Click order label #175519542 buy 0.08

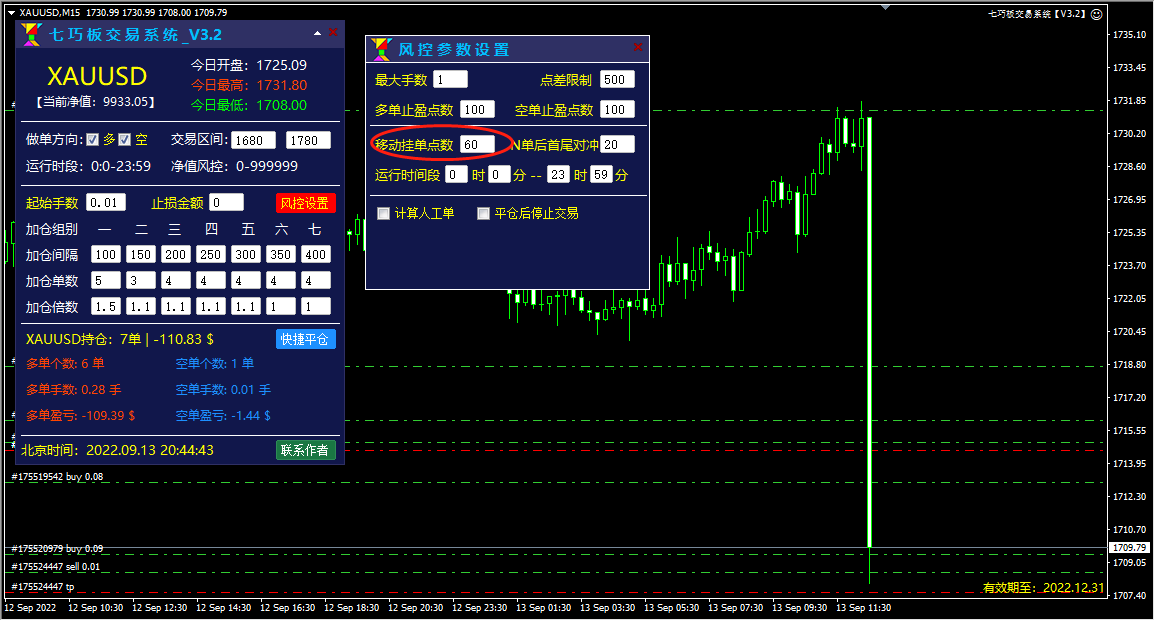click(57, 477)
